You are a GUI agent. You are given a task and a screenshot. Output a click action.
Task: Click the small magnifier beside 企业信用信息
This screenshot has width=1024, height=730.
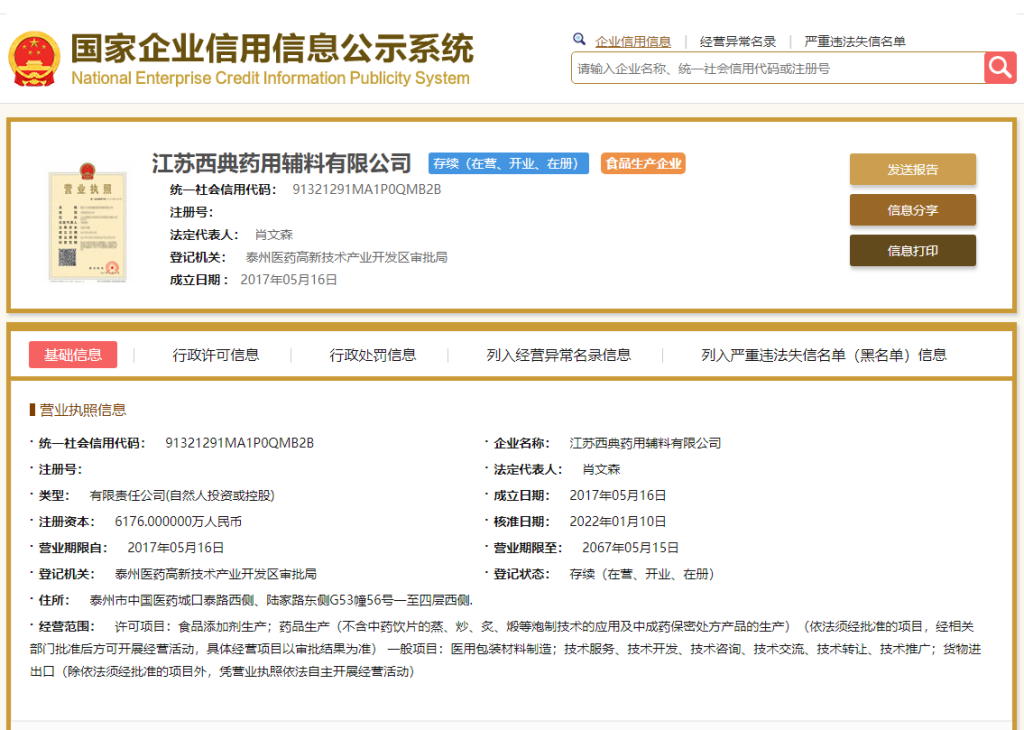pos(580,38)
